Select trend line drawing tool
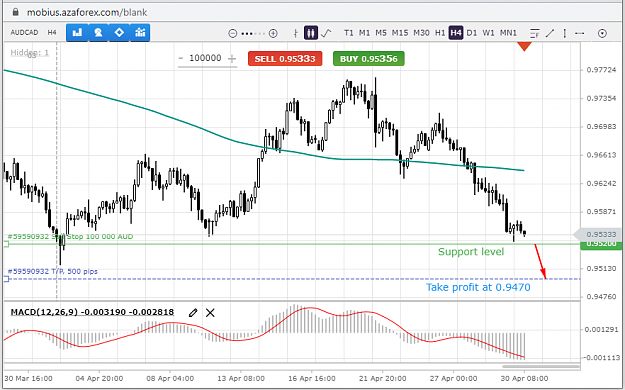The image size is (625, 390). click(550, 33)
